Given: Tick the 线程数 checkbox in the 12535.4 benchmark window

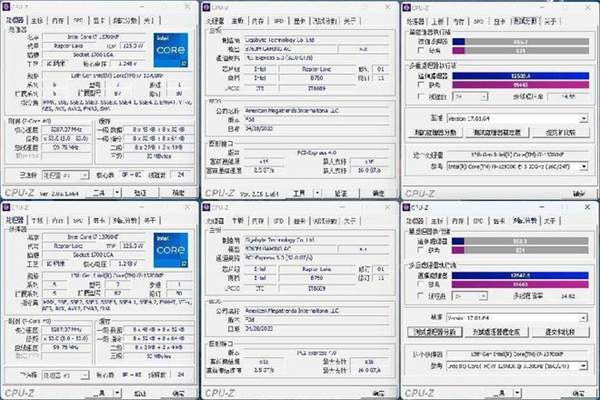Looking at the screenshot, I should [421, 96].
